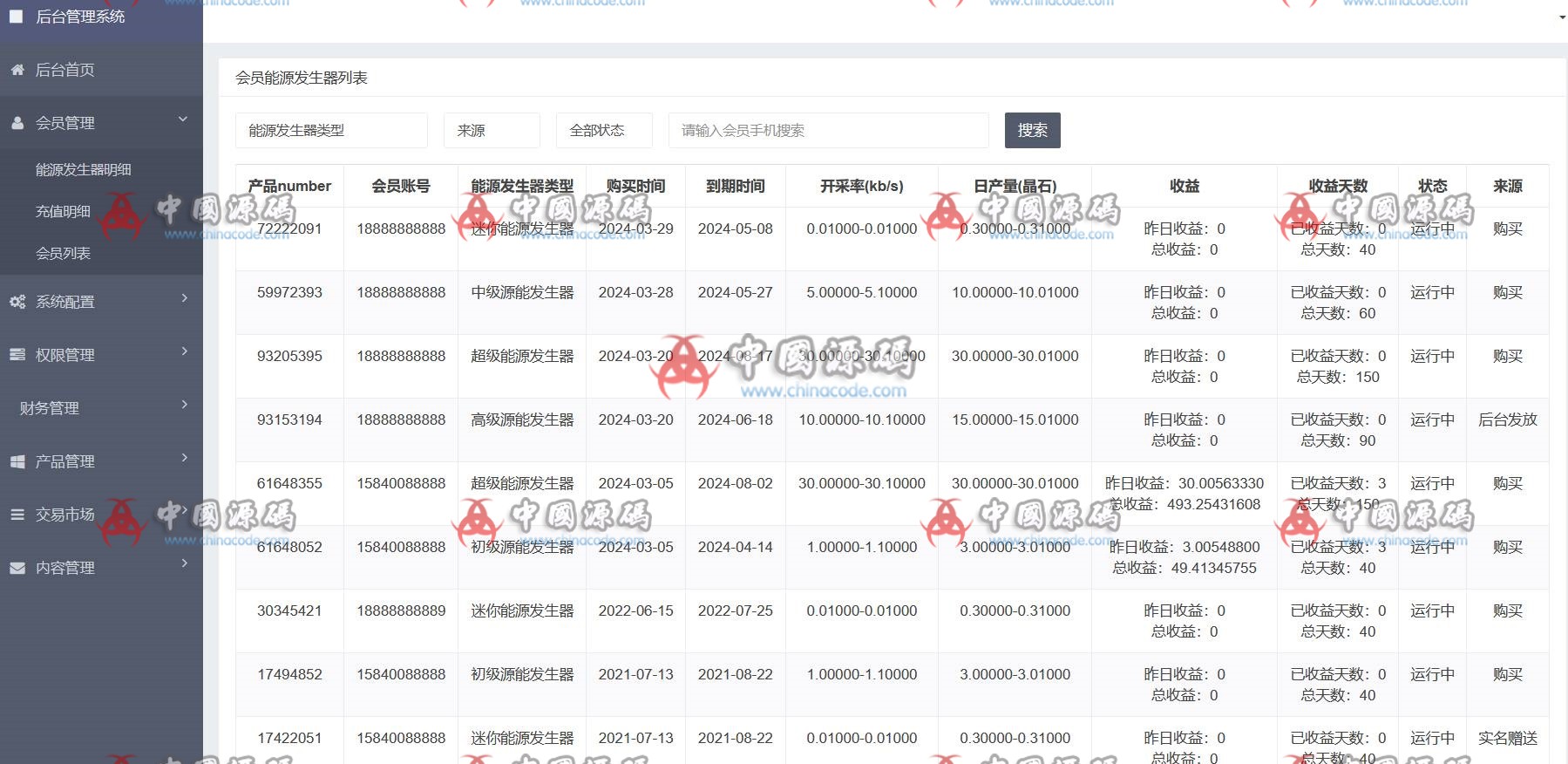The height and width of the screenshot is (764, 1568).
Task: Click the user icon beside 会员管理
Action: click(17, 123)
